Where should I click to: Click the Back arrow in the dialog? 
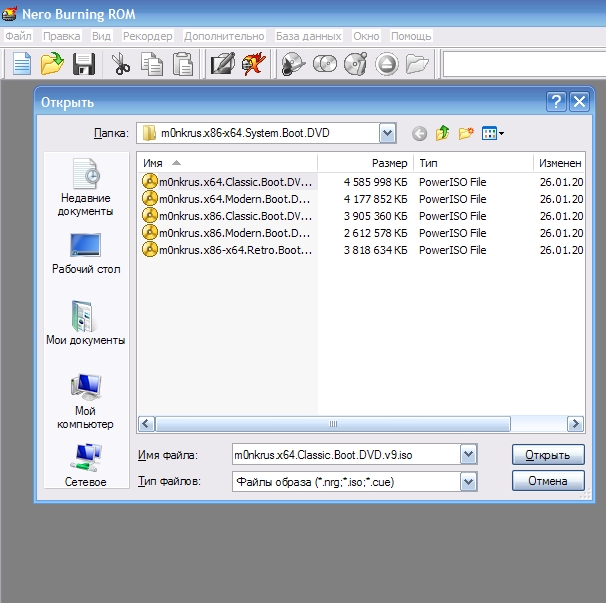(419, 134)
